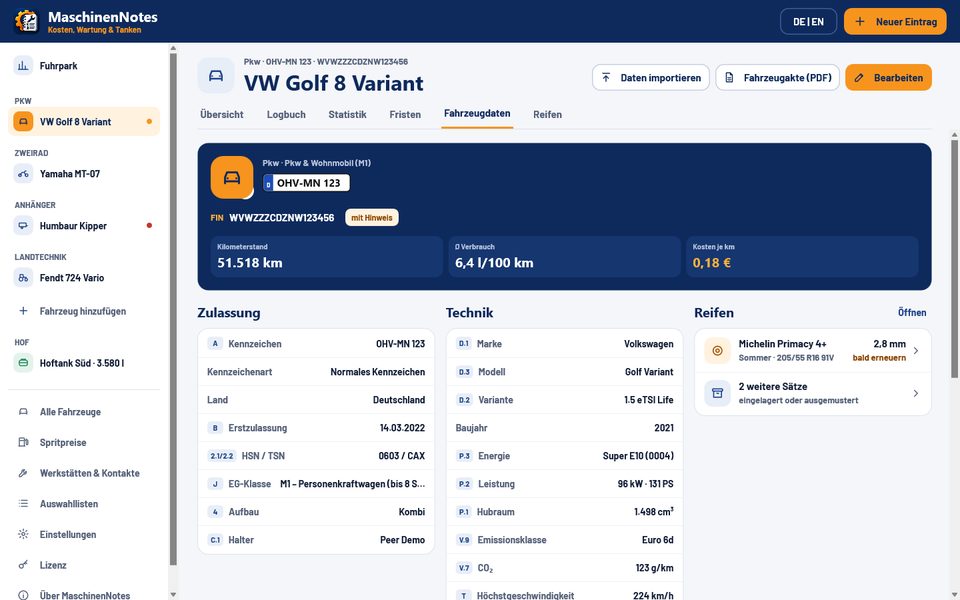Select the Yamaha MT-07 motorcycle icon
Screen dimensions: 960x600
[23, 174]
